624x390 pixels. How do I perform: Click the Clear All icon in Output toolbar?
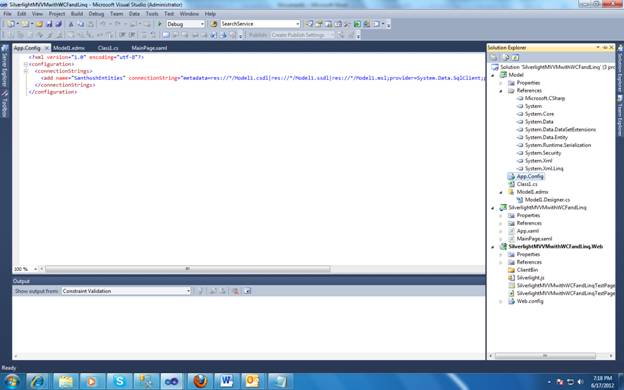pyautogui.click(x=236, y=291)
